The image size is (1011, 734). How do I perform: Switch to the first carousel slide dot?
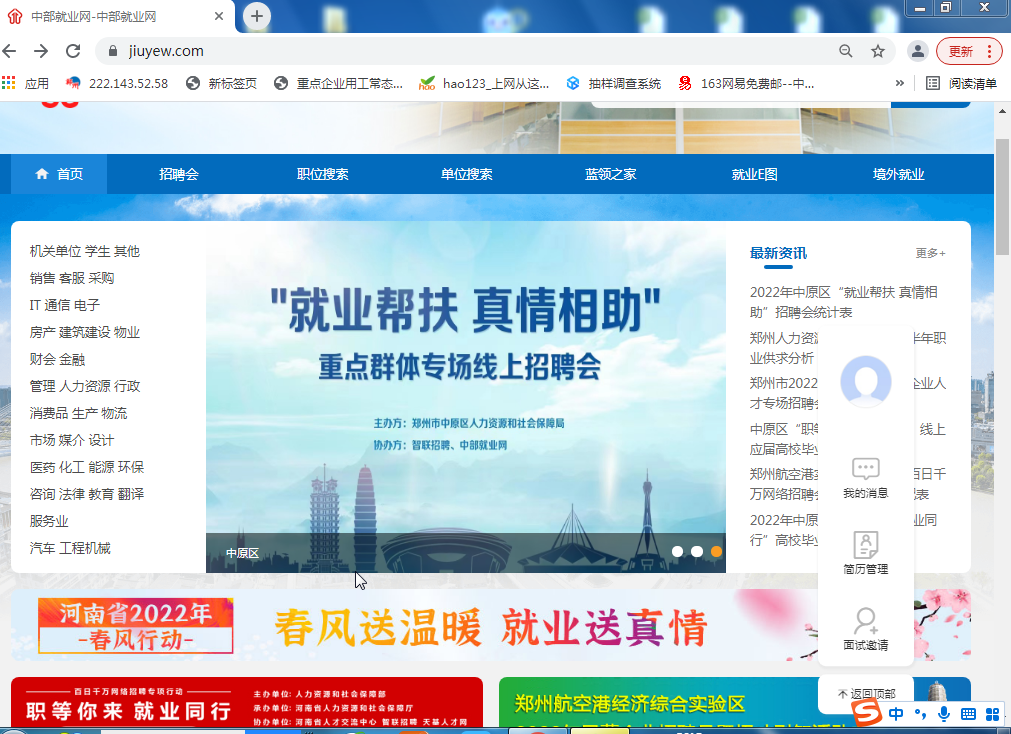pos(677,551)
